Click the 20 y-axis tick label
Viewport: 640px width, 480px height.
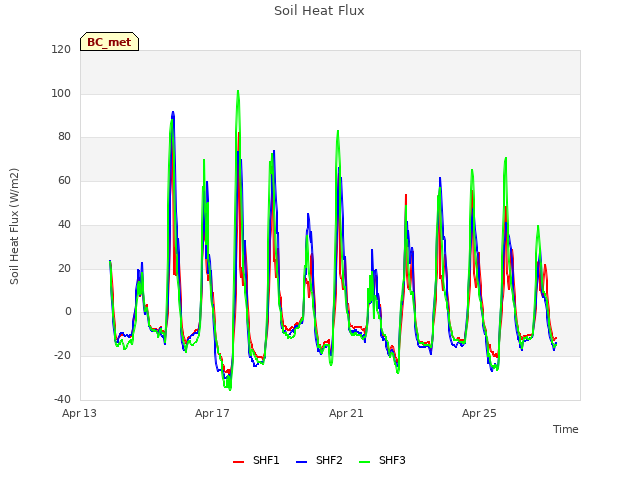click(x=64, y=269)
